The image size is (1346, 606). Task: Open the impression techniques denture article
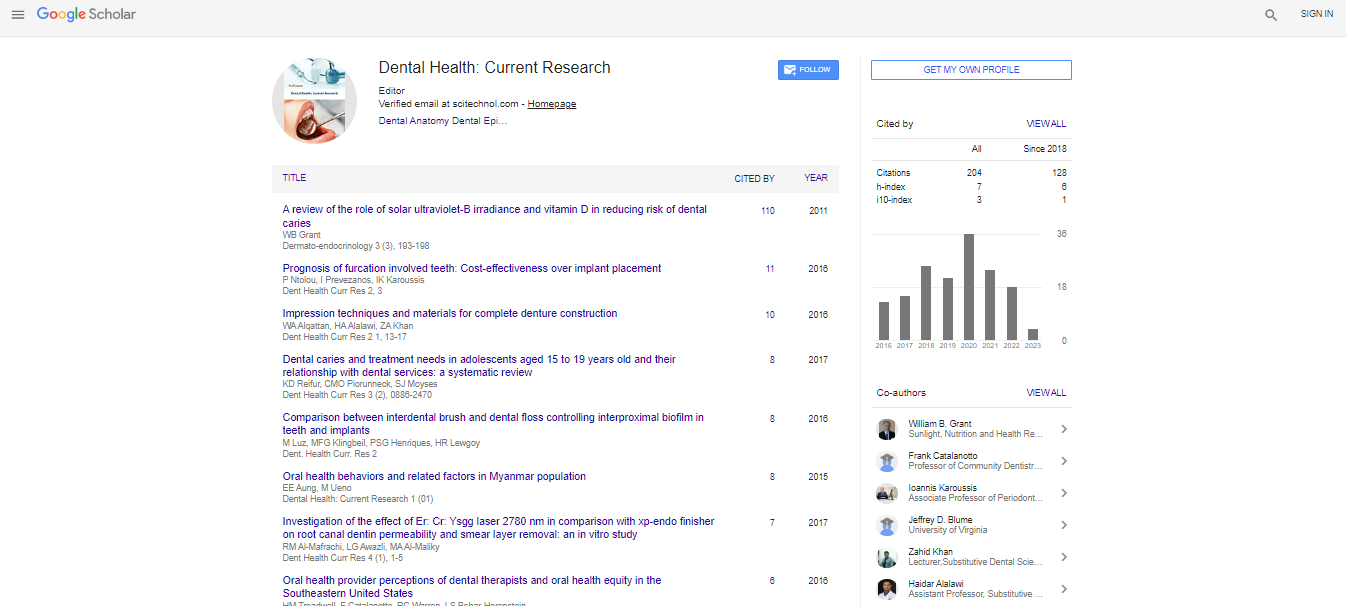(x=450, y=313)
